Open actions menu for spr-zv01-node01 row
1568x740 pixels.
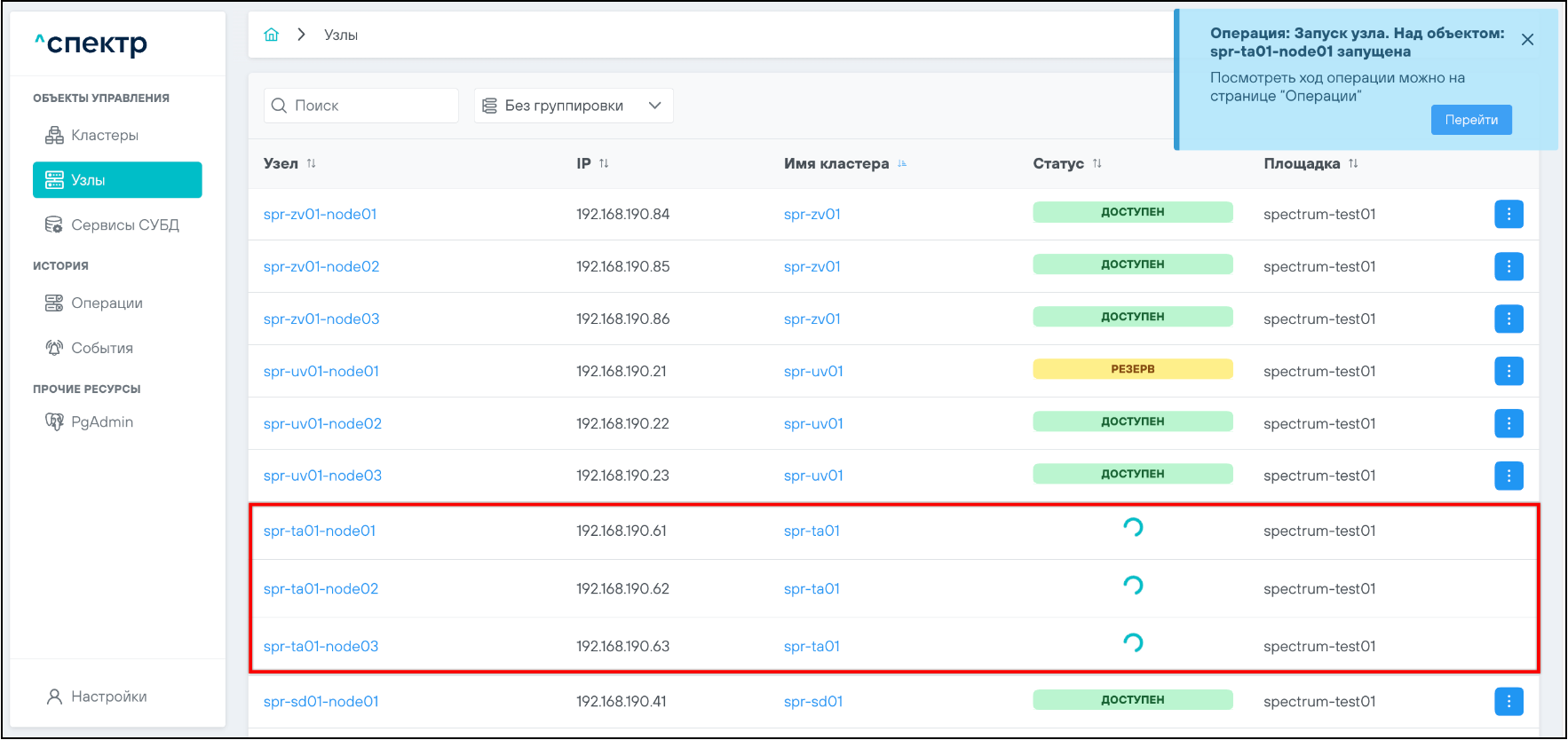[1508, 214]
